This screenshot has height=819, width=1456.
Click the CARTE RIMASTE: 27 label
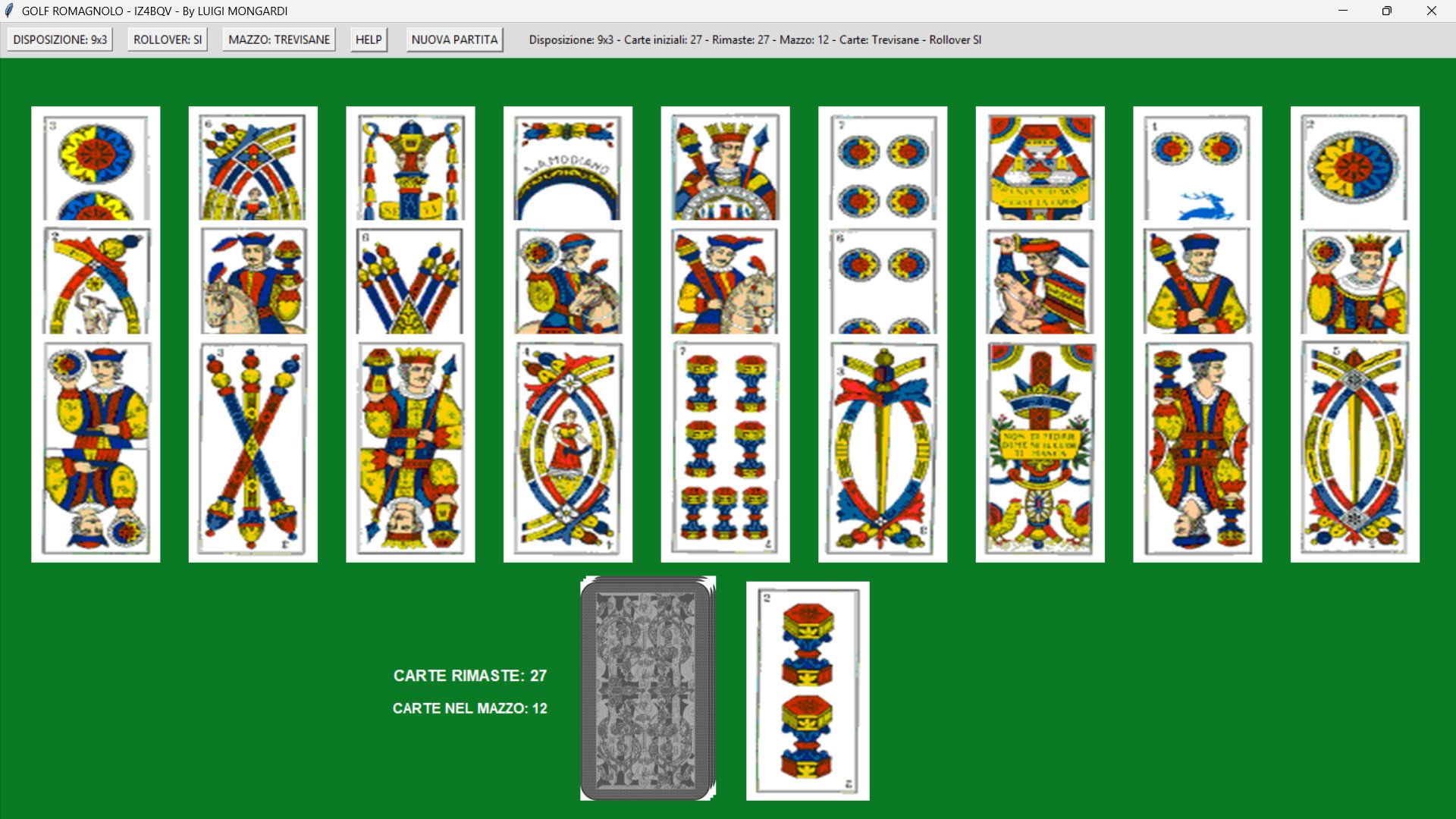point(470,676)
